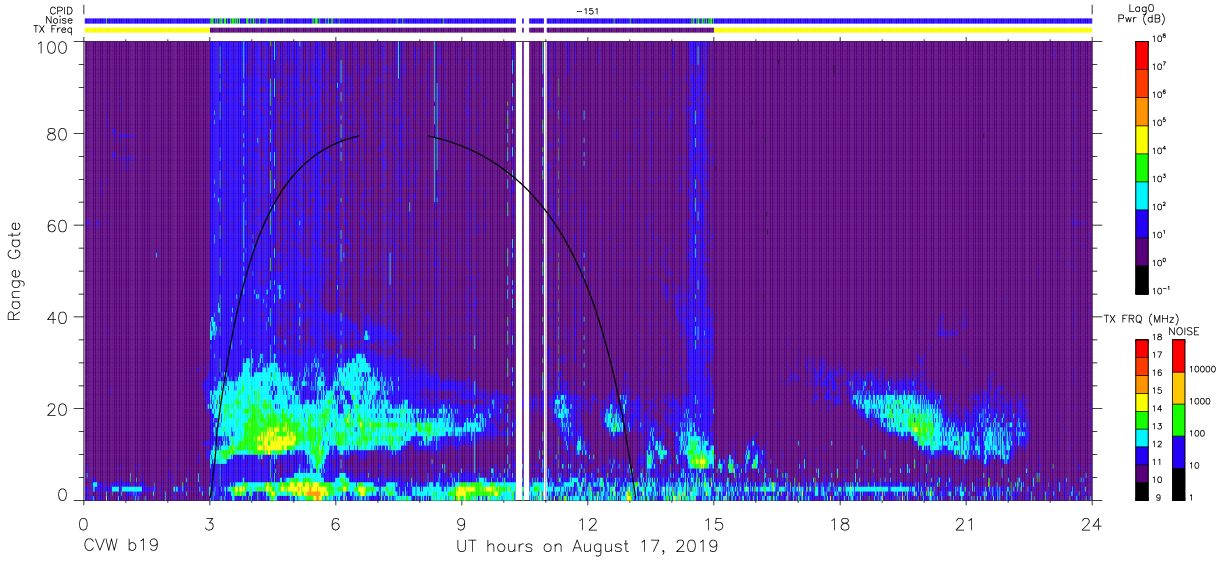Click the '3' hour label on time axis
Image resolution: width=1228 pixels, height=567 pixels.
click(209, 523)
